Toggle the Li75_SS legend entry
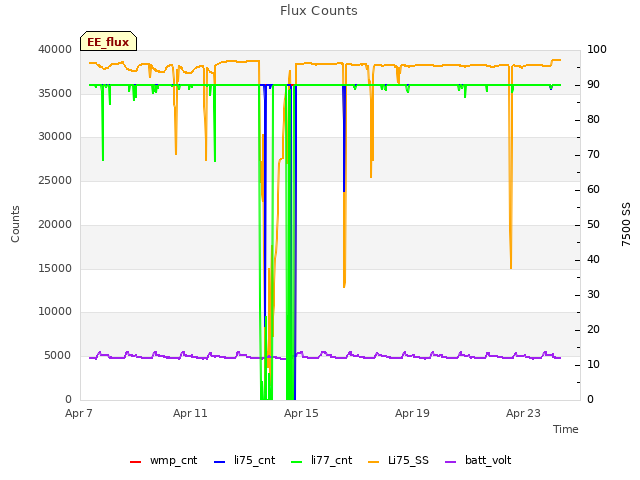The image size is (640, 480). (x=398, y=460)
